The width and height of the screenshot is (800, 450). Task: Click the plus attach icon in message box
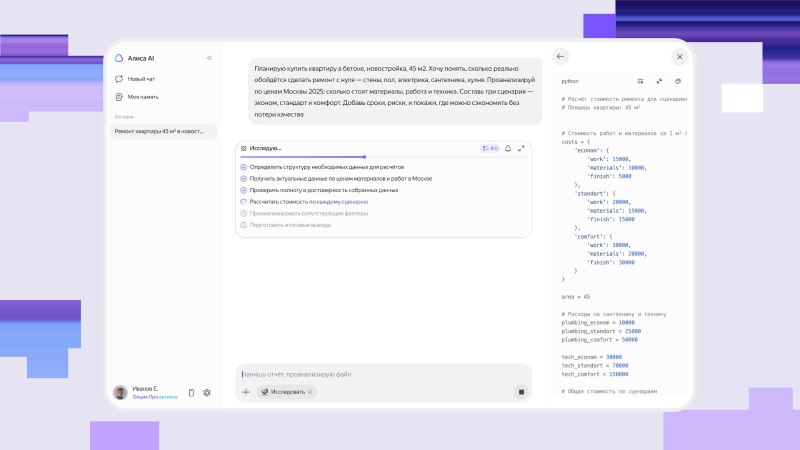pos(246,392)
